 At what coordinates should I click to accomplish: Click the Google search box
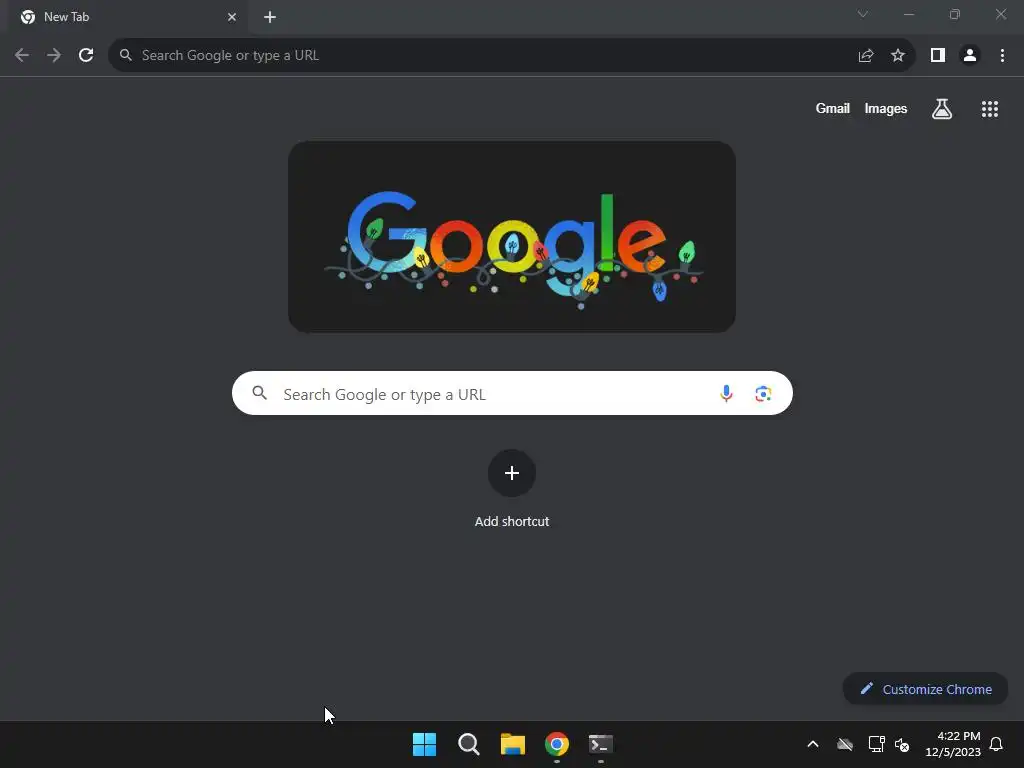pyautogui.click(x=512, y=393)
